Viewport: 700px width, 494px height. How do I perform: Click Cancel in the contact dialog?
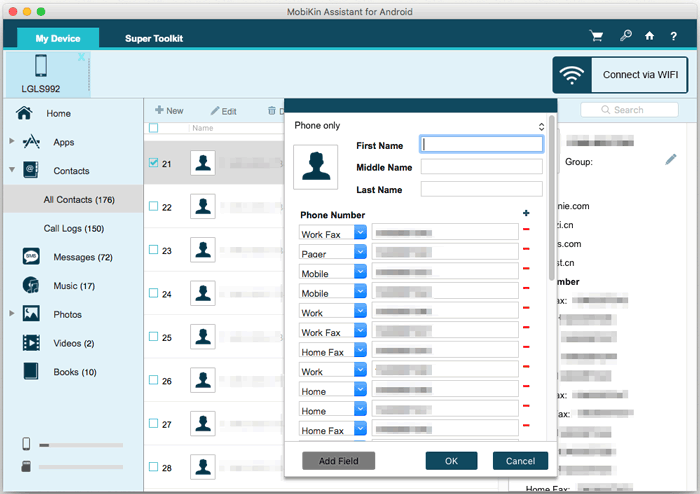pos(520,461)
